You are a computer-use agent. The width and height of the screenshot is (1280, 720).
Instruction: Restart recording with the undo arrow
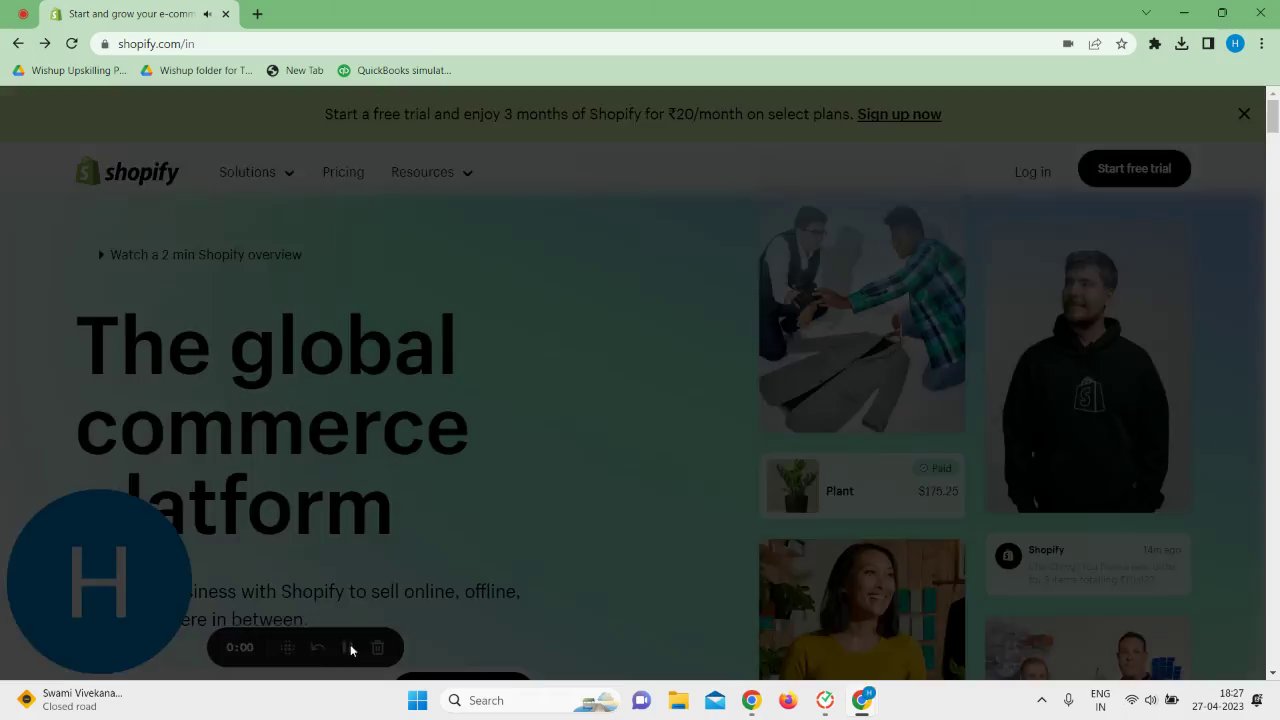[x=317, y=648]
